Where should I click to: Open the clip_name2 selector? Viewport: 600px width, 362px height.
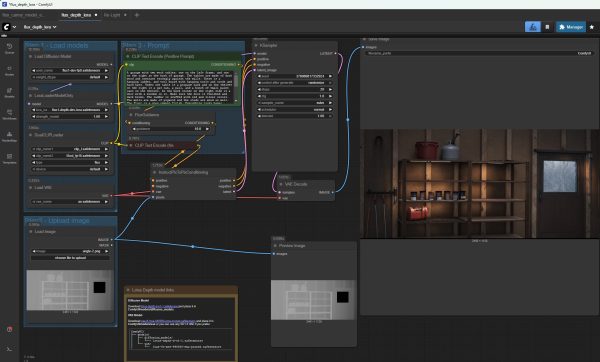[70, 156]
